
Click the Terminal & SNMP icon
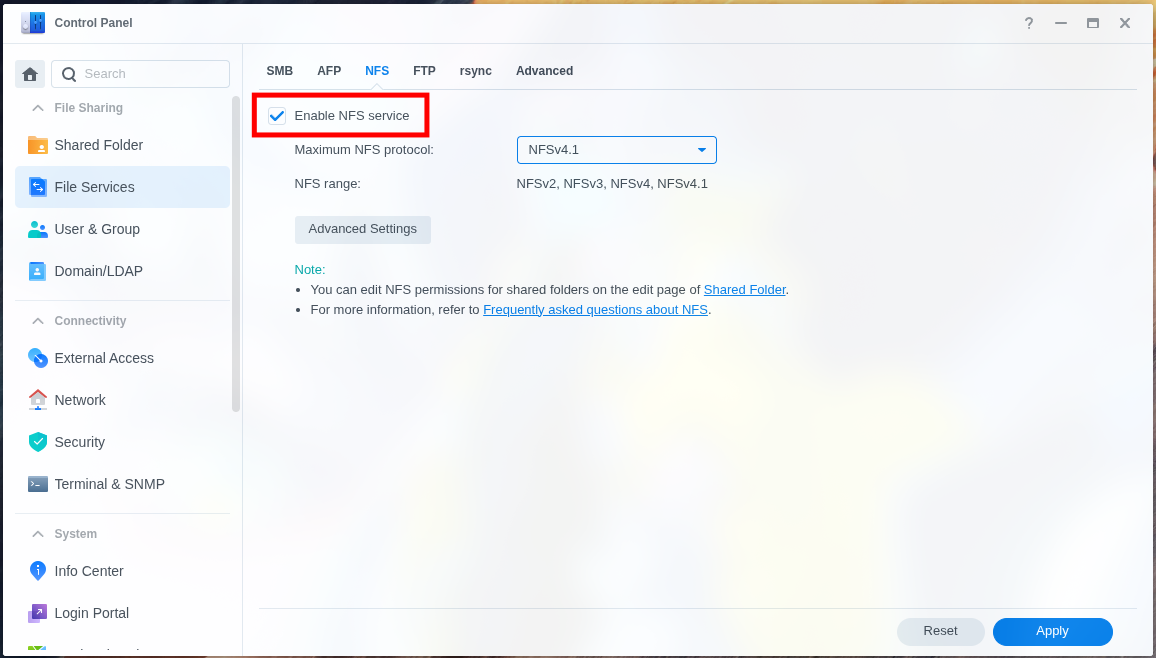[38, 484]
